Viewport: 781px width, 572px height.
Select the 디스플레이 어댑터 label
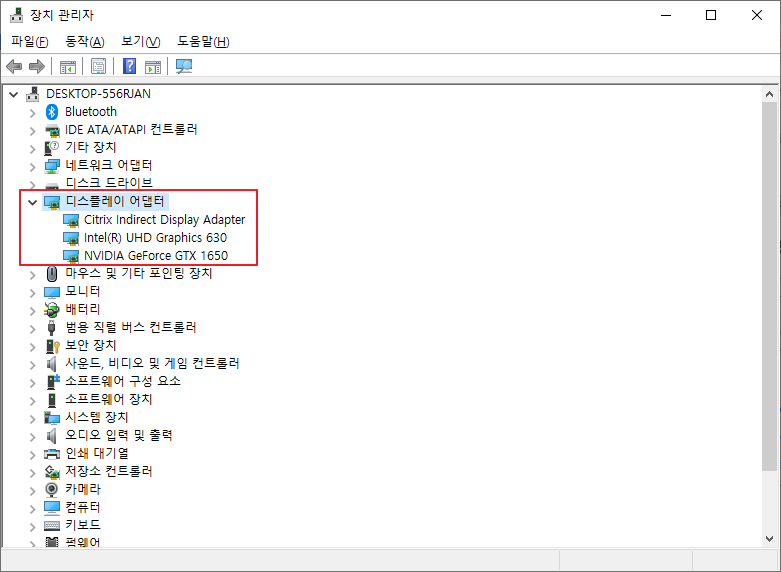115,201
